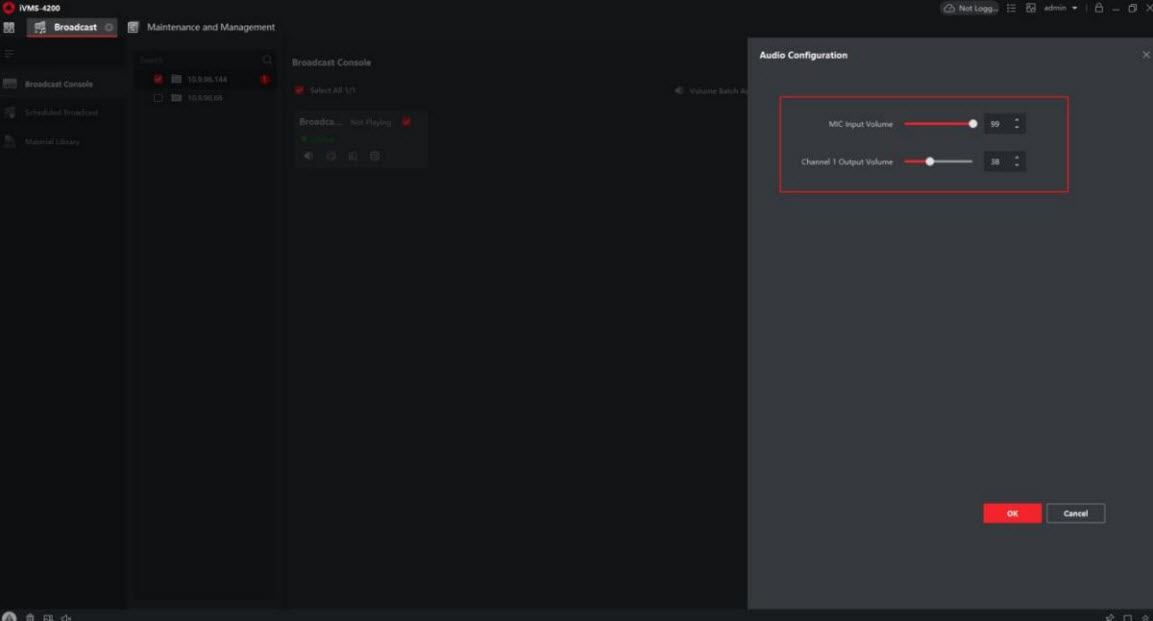Toggle the Select All checkbox

click(x=299, y=90)
